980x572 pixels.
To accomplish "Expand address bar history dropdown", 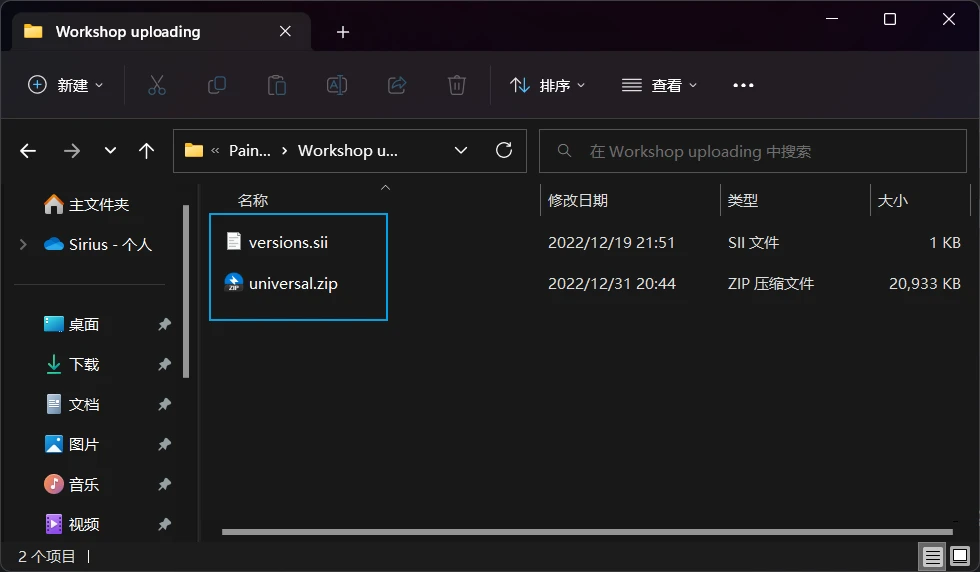I will [x=461, y=151].
